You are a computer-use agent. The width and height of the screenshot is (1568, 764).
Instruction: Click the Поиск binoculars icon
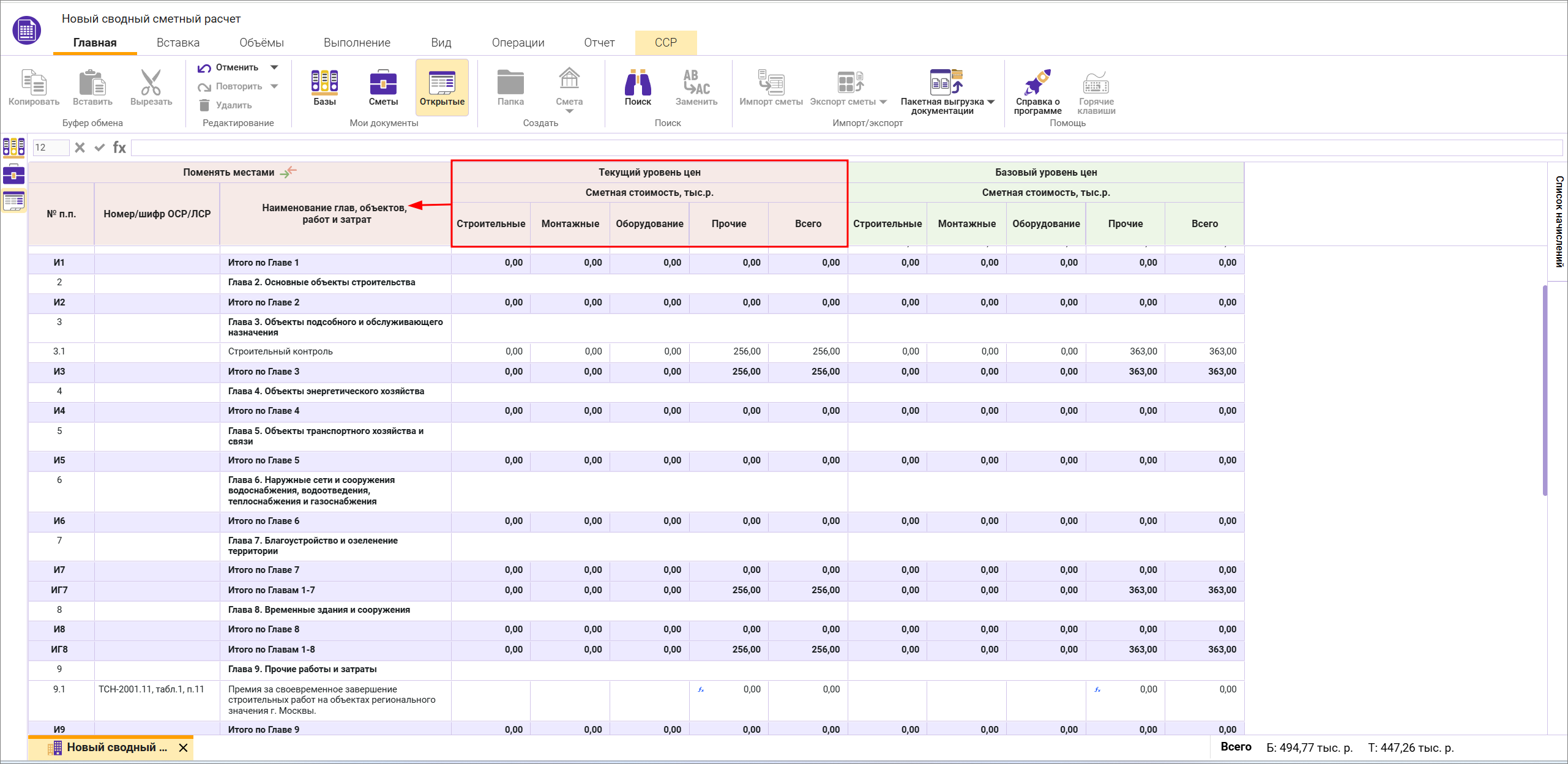(x=637, y=83)
